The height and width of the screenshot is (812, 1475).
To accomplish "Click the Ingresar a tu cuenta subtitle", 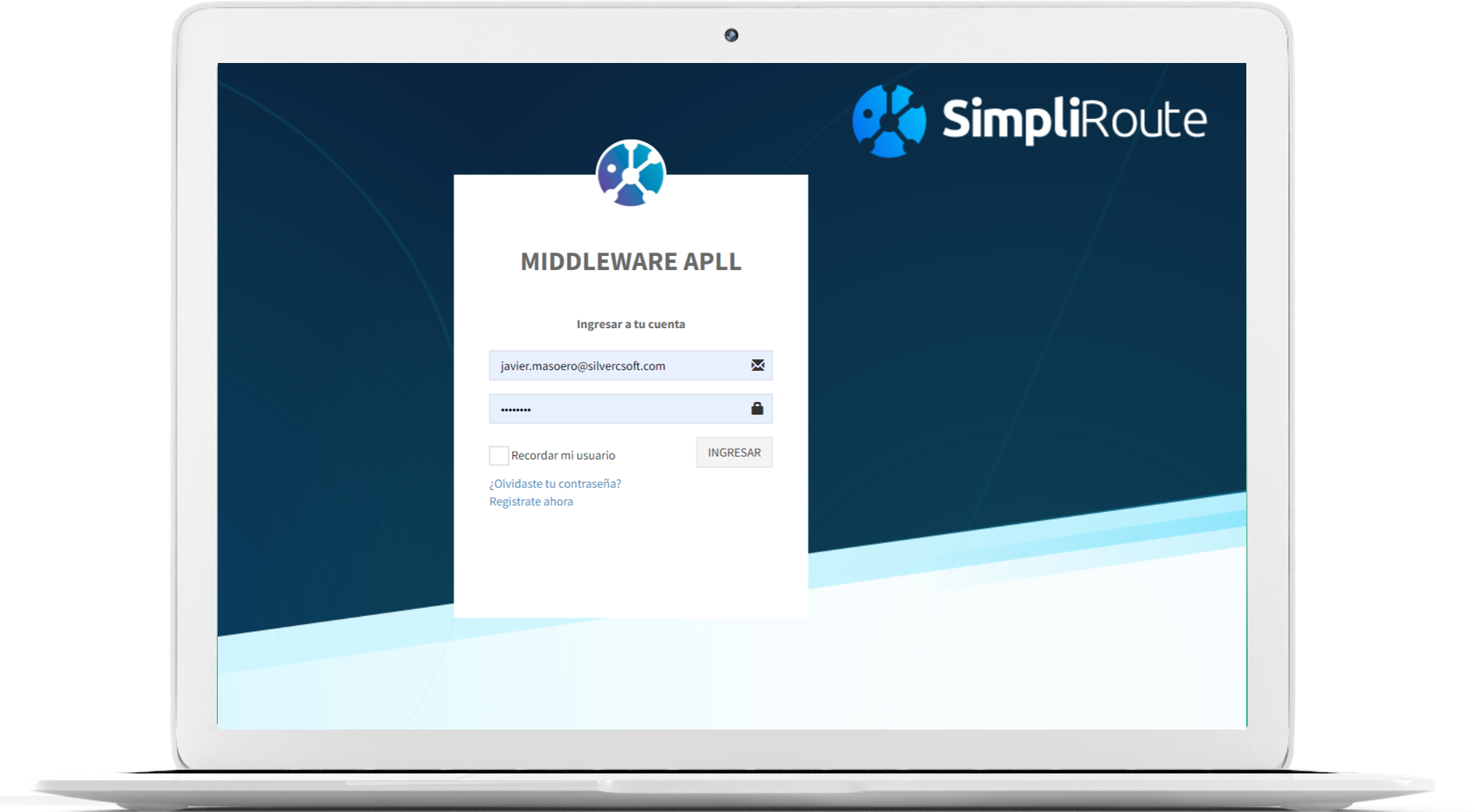I will click(x=630, y=324).
